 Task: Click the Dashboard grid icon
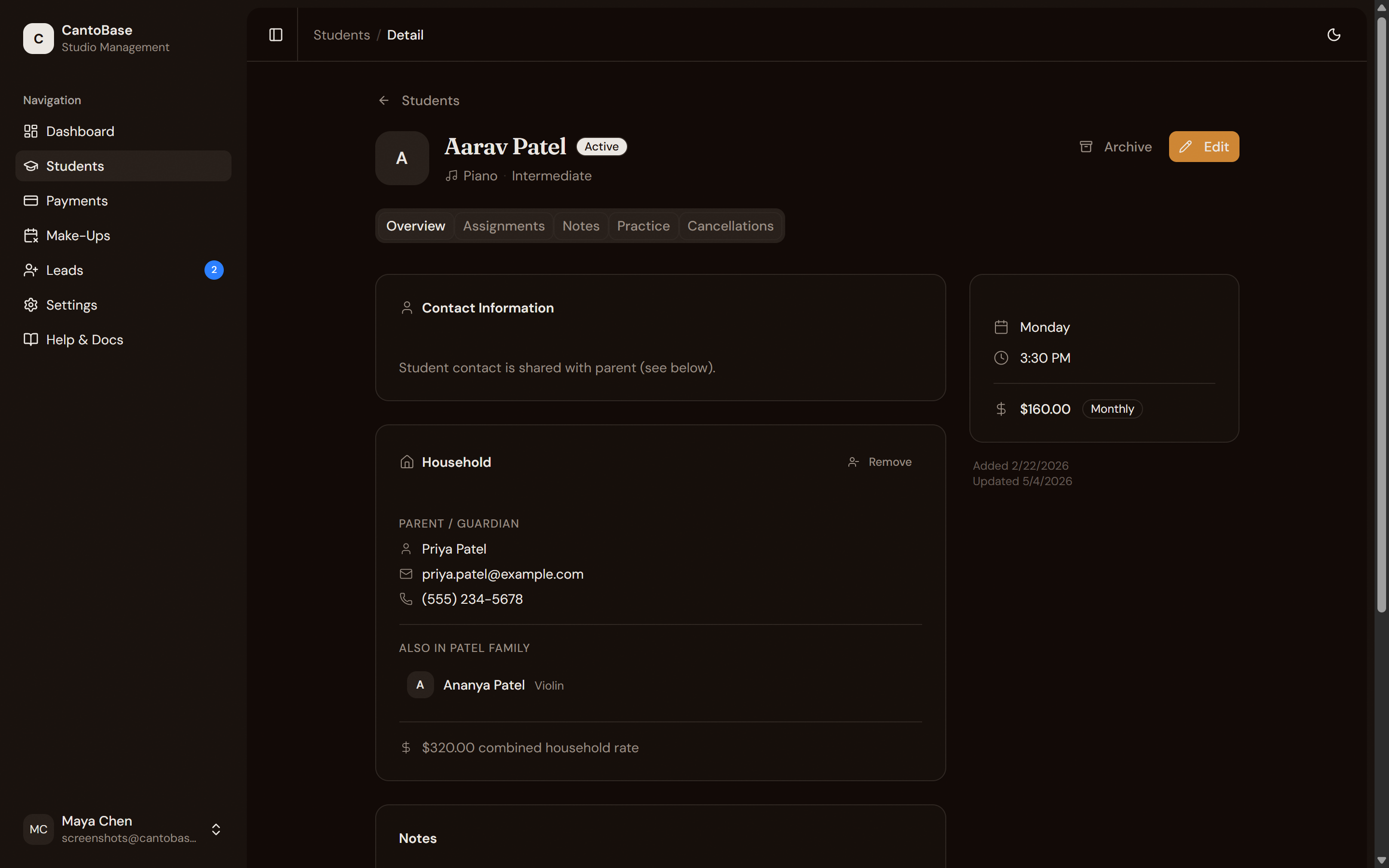tap(31, 132)
